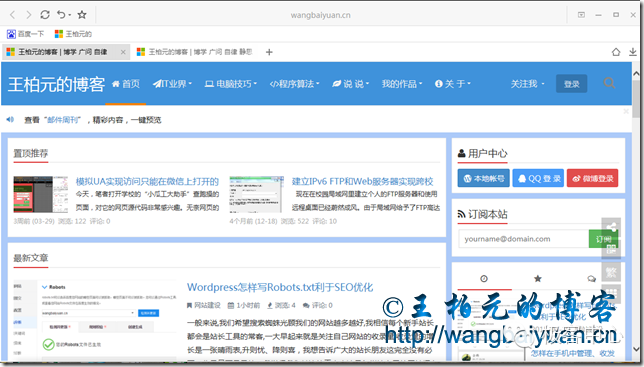Open the 王柏元的 bookmark in bookmarks bar
The width and height of the screenshot is (644, 367).
pos(73,34)
